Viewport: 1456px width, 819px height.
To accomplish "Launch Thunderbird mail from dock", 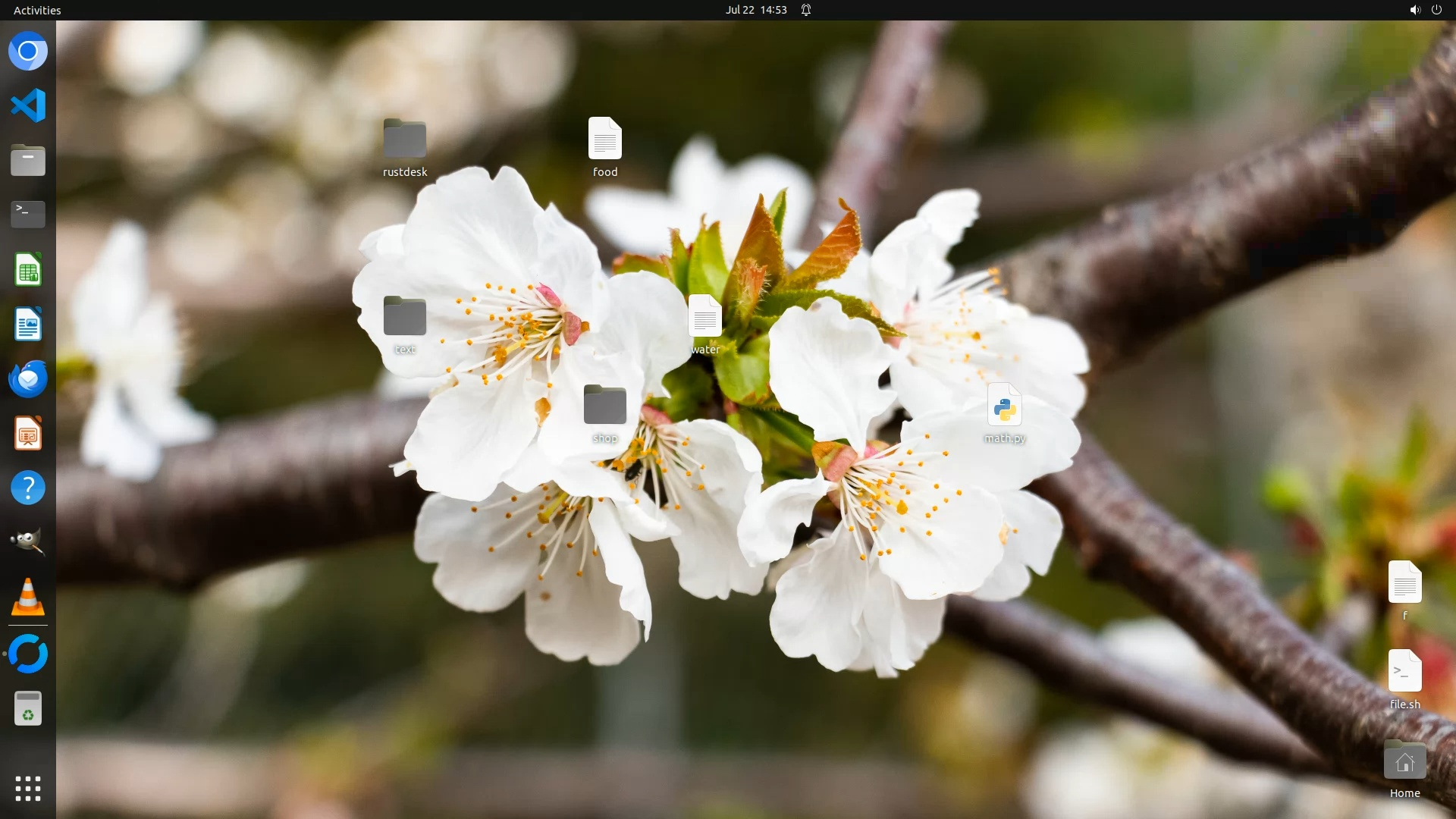I will 28,379.
